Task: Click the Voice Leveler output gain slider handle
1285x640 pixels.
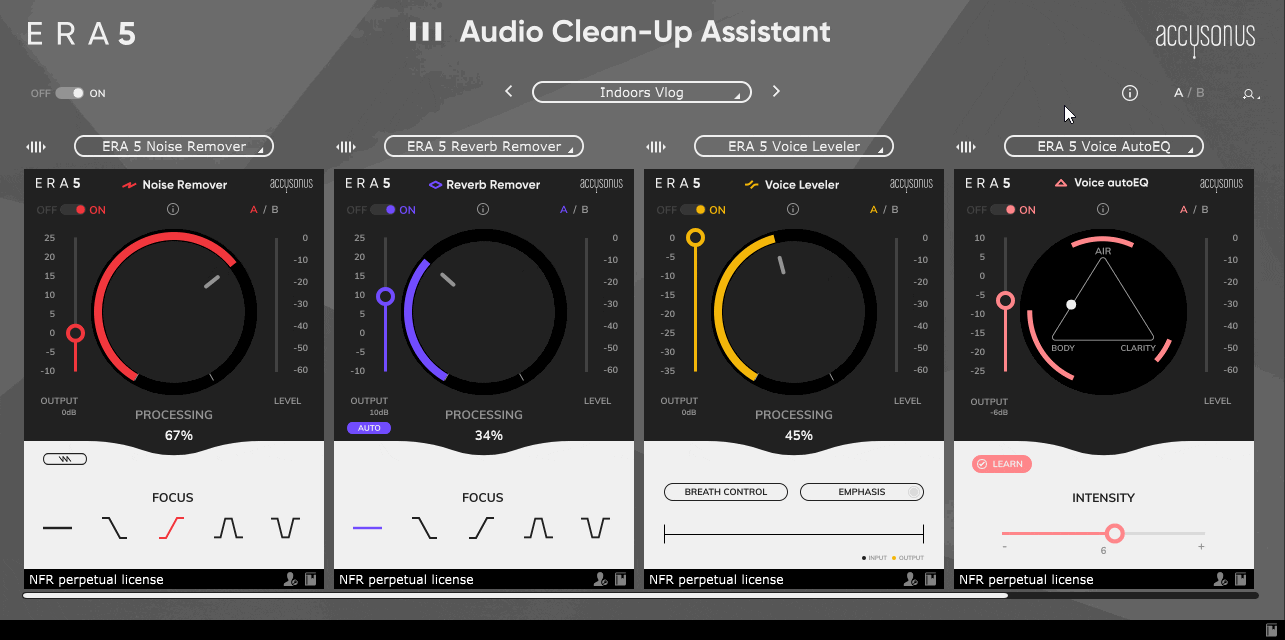Action: click(x=695, y=237)
